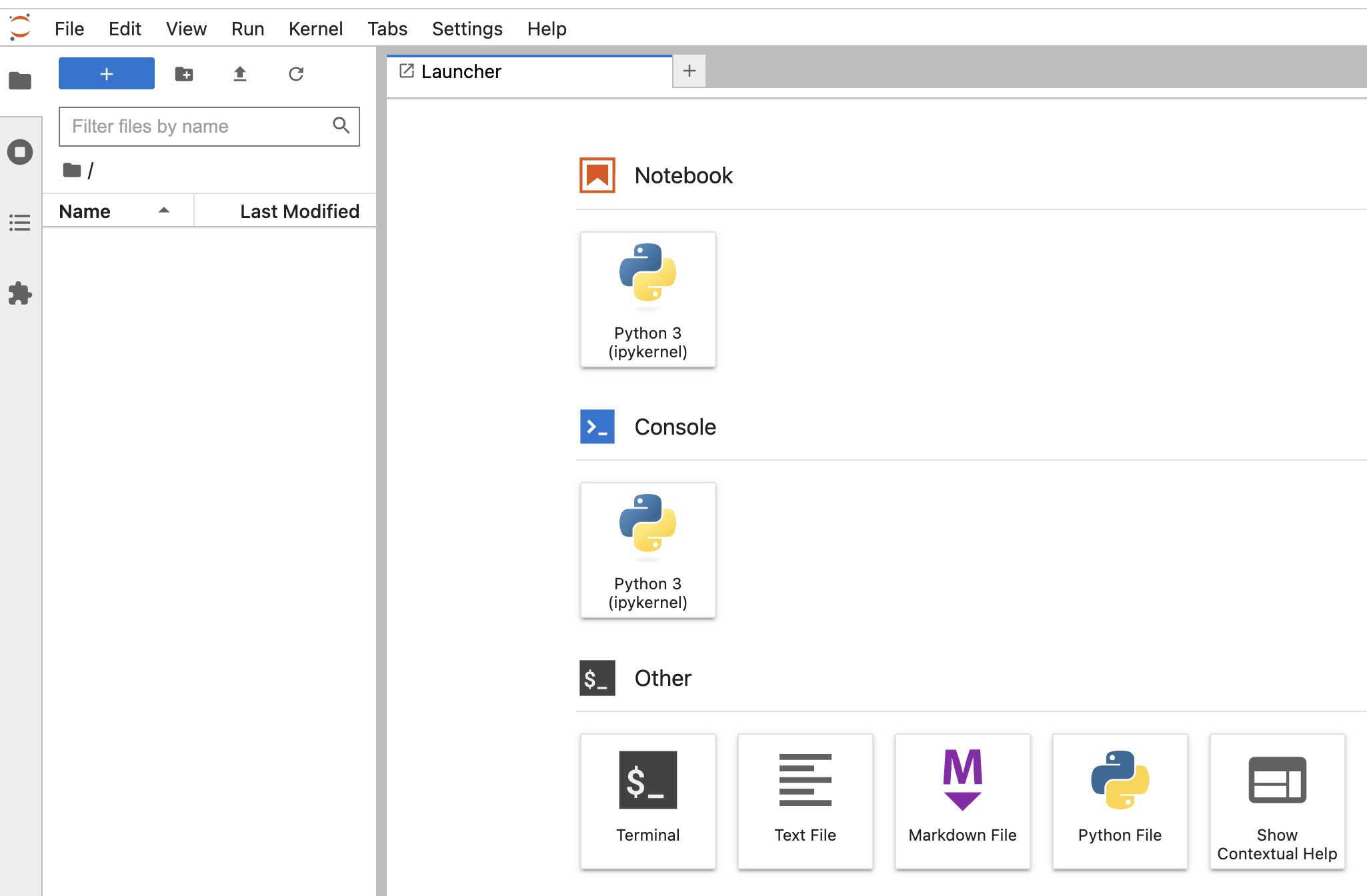Open a new Terminal
Screen dimensions: 1367x896
coord(647,801)
